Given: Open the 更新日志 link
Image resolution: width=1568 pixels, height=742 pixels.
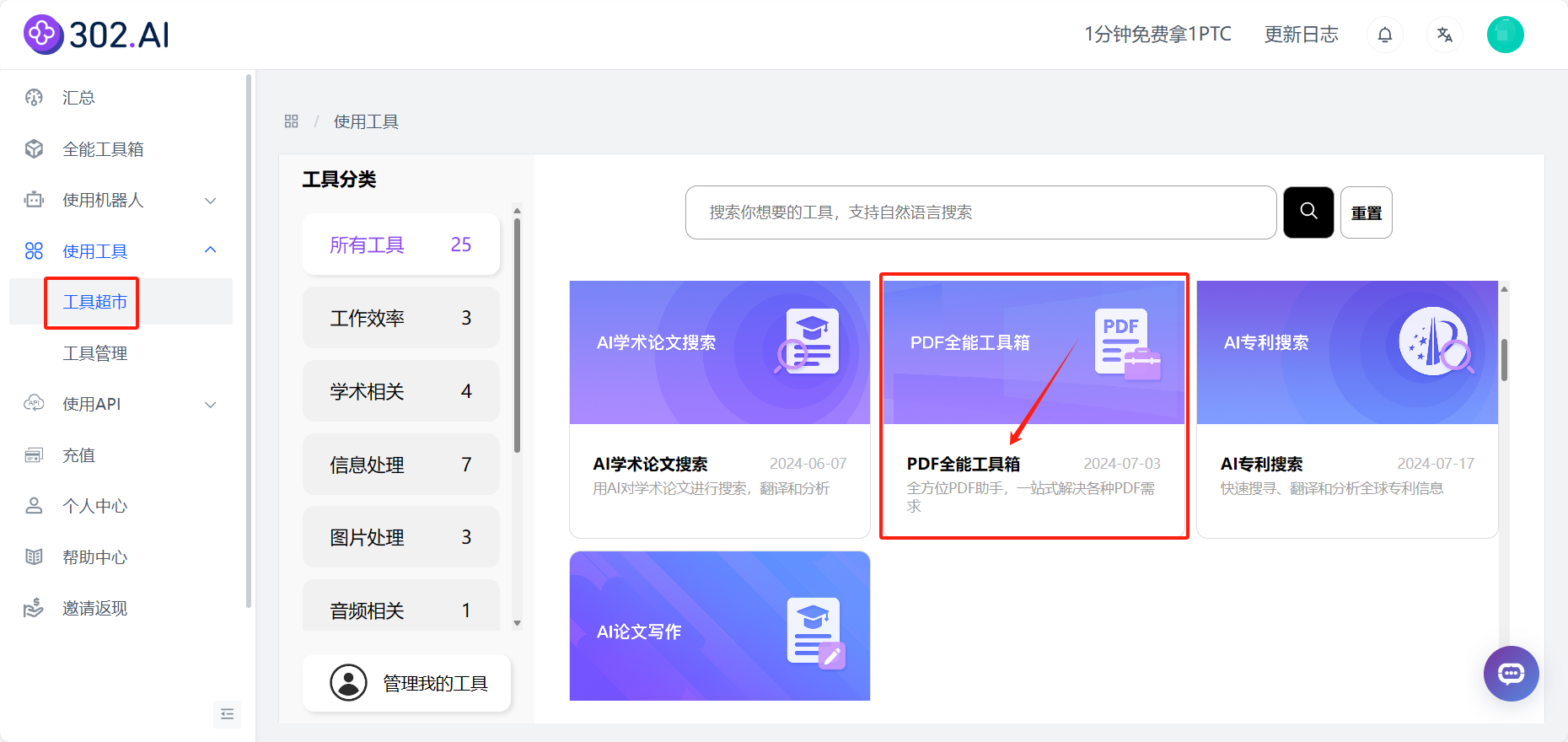Looking at the screenshot, I should 1302,35.
